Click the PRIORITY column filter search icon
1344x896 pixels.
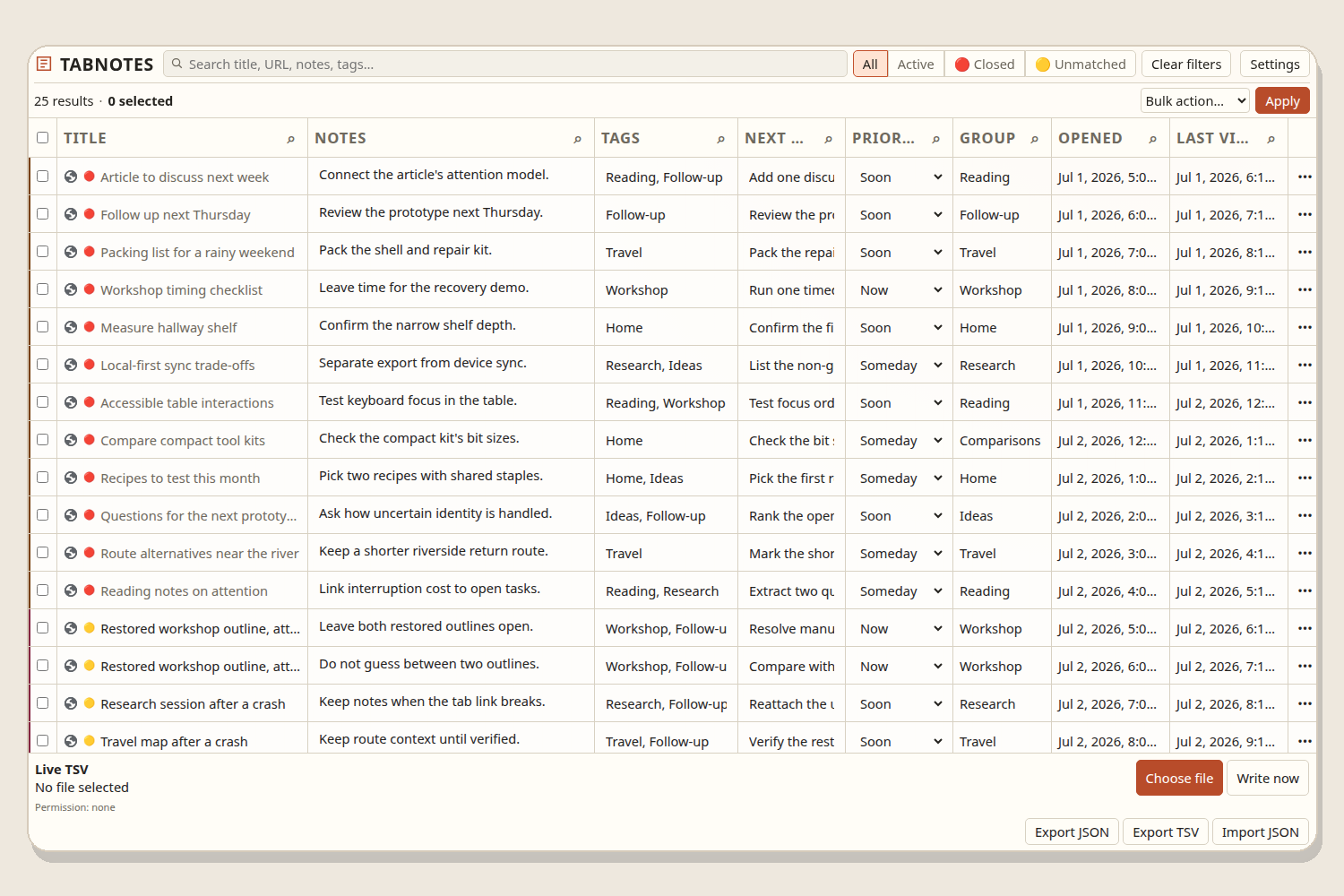coord(936,139)
